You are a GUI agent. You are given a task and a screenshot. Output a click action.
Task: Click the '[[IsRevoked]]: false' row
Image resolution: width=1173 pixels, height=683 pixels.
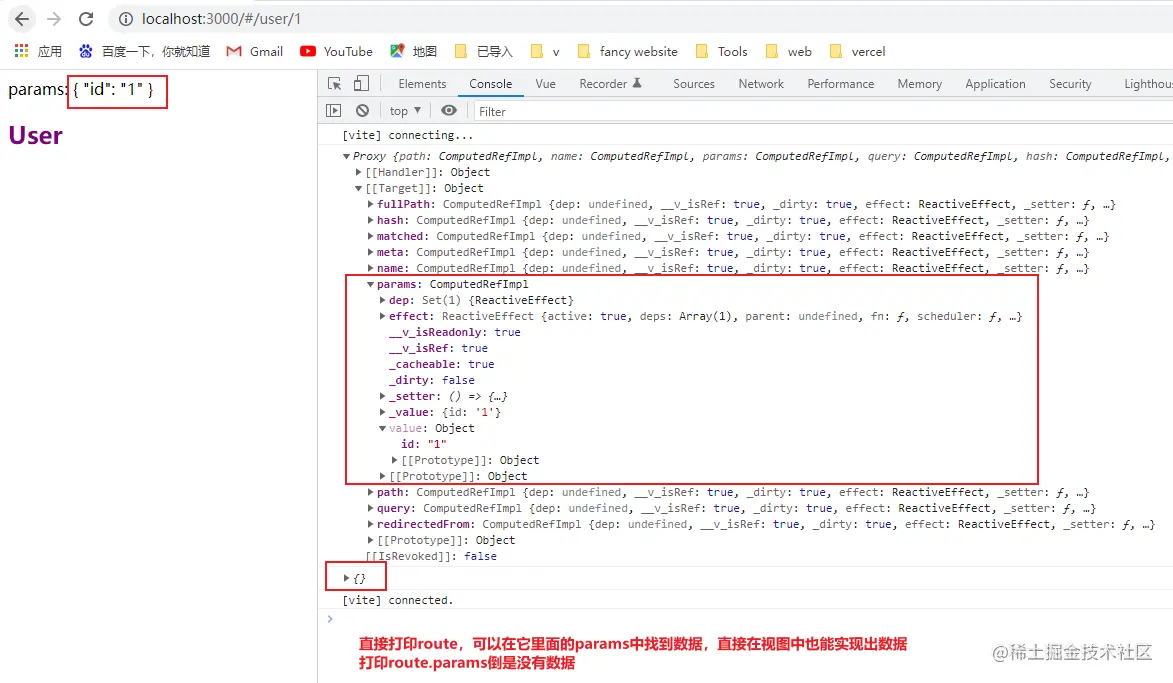[x=431, y=556]
